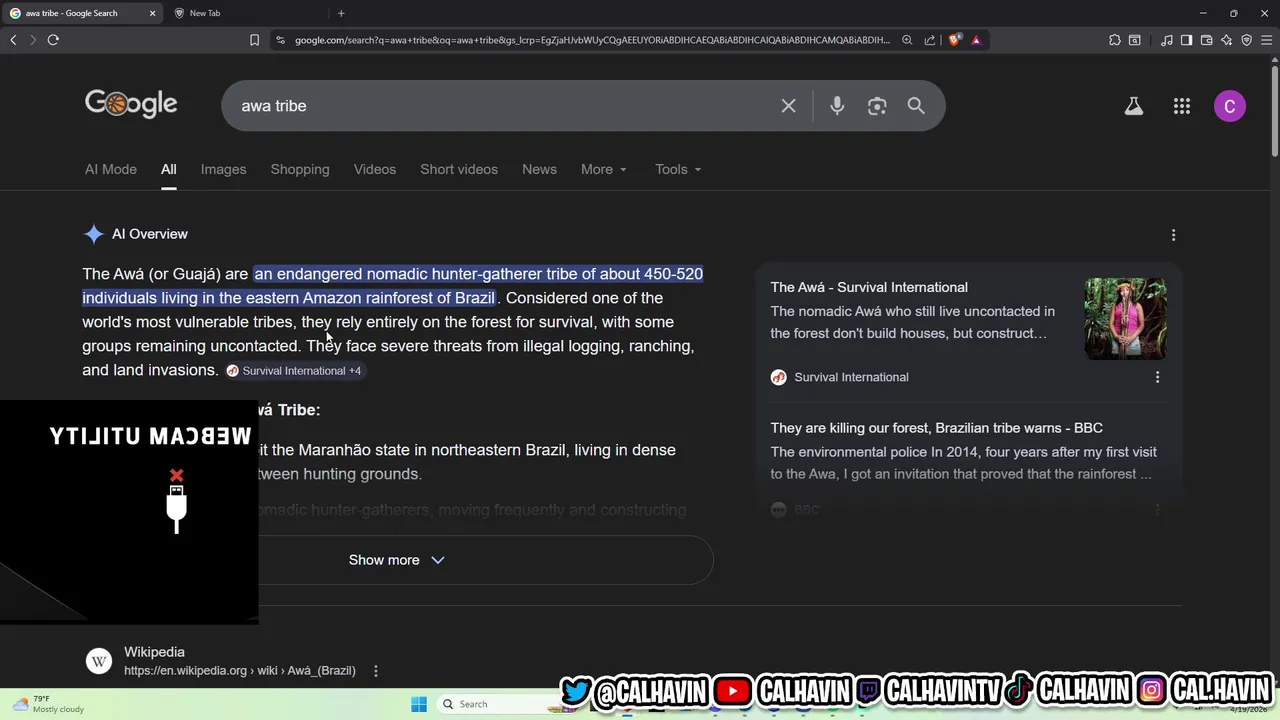
Task: Open Brave playlist music note icon
Action: click(x=1167, y=40)
